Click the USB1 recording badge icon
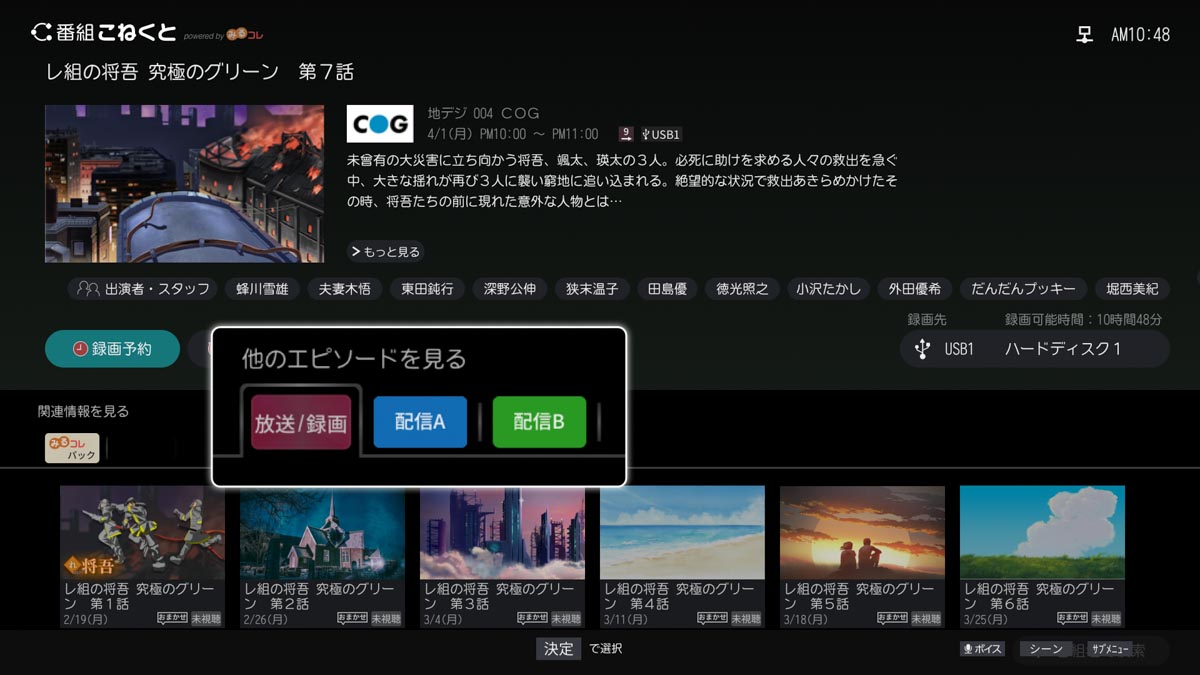 pyautogui.click(x=661, y=134)
